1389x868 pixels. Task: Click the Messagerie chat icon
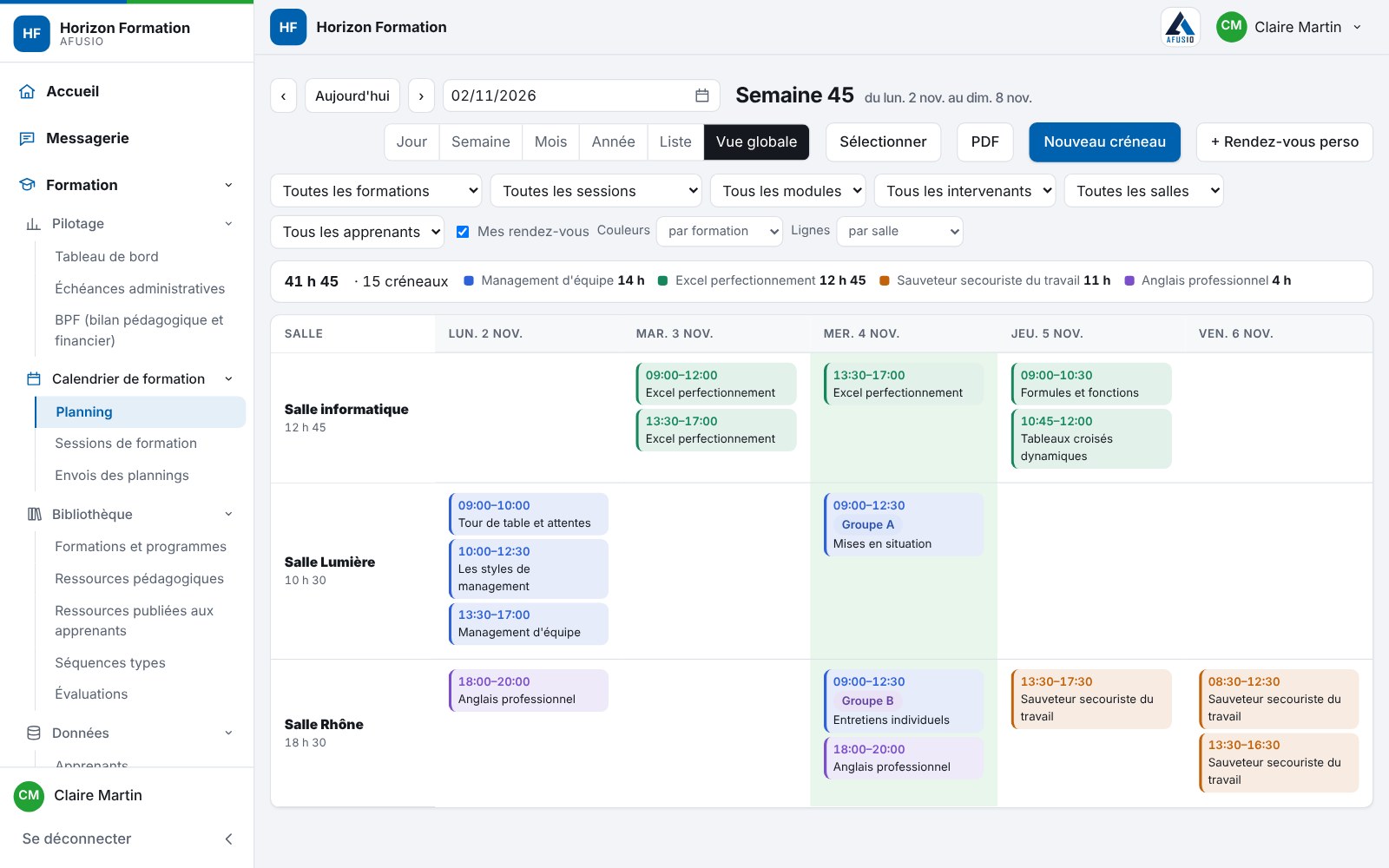click(x=28, y=138)
